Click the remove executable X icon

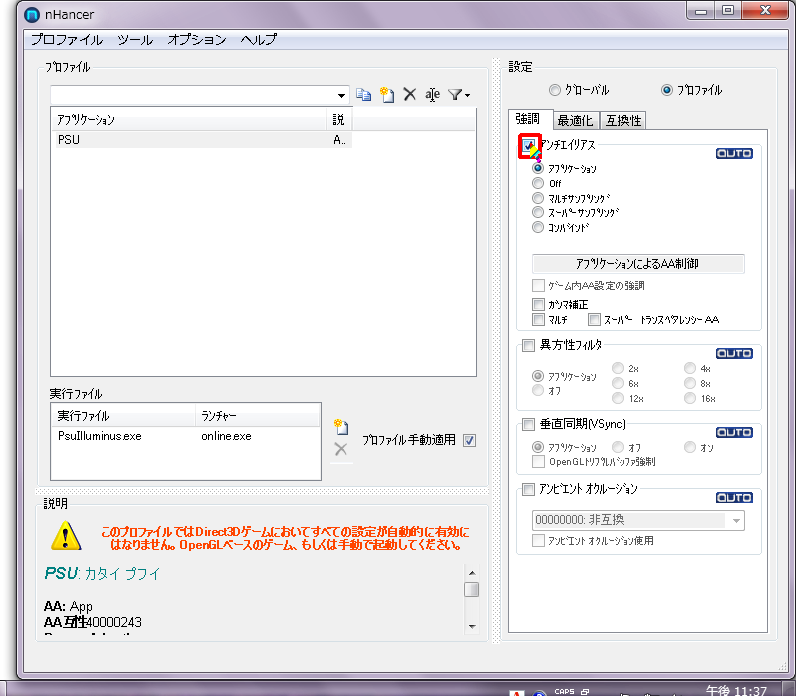(x=341, y=449)
